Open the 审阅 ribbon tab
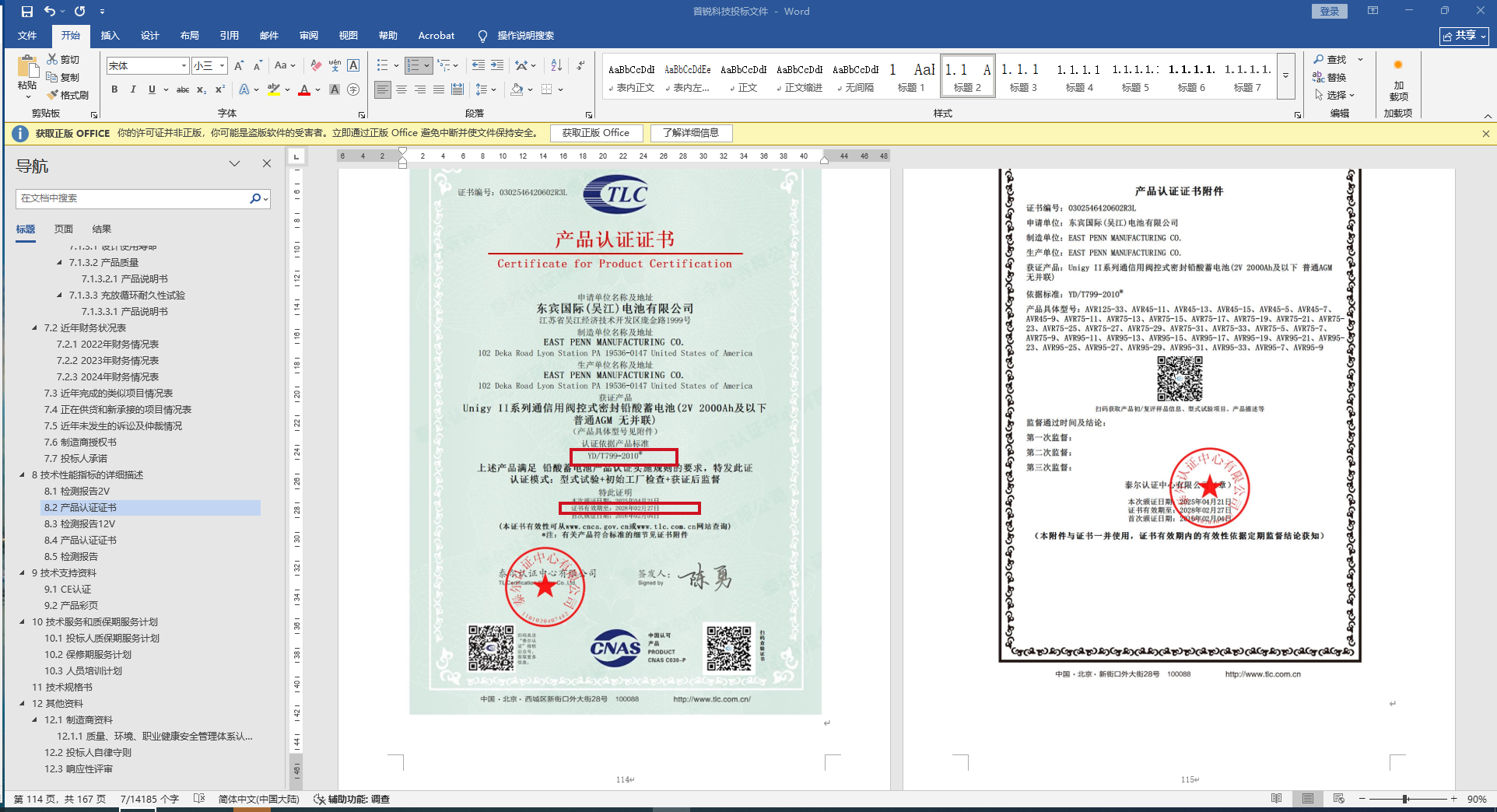The image size is (1497, 812). tap(309, 36)
